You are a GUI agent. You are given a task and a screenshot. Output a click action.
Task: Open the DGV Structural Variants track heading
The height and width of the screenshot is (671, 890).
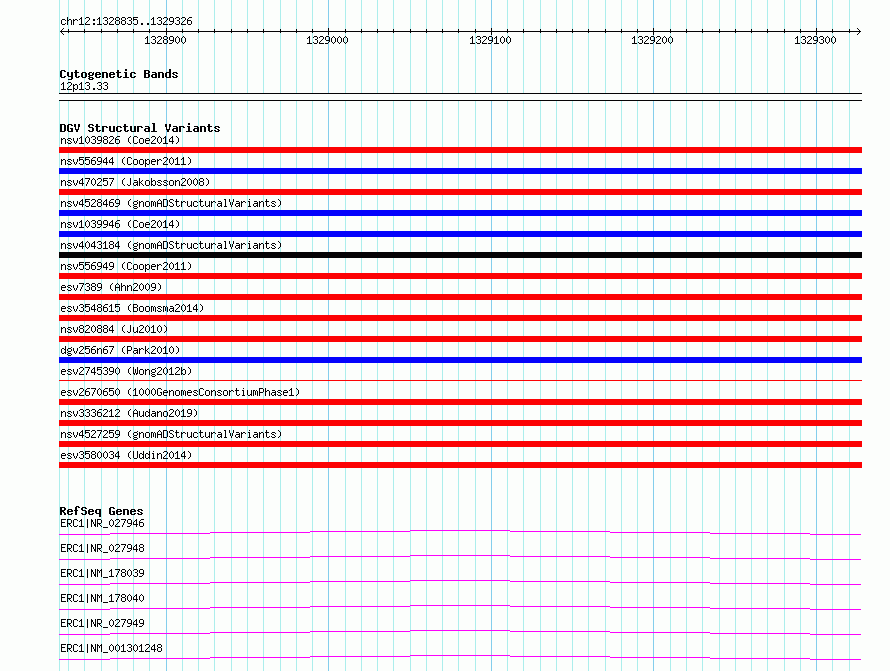(140, 128)
